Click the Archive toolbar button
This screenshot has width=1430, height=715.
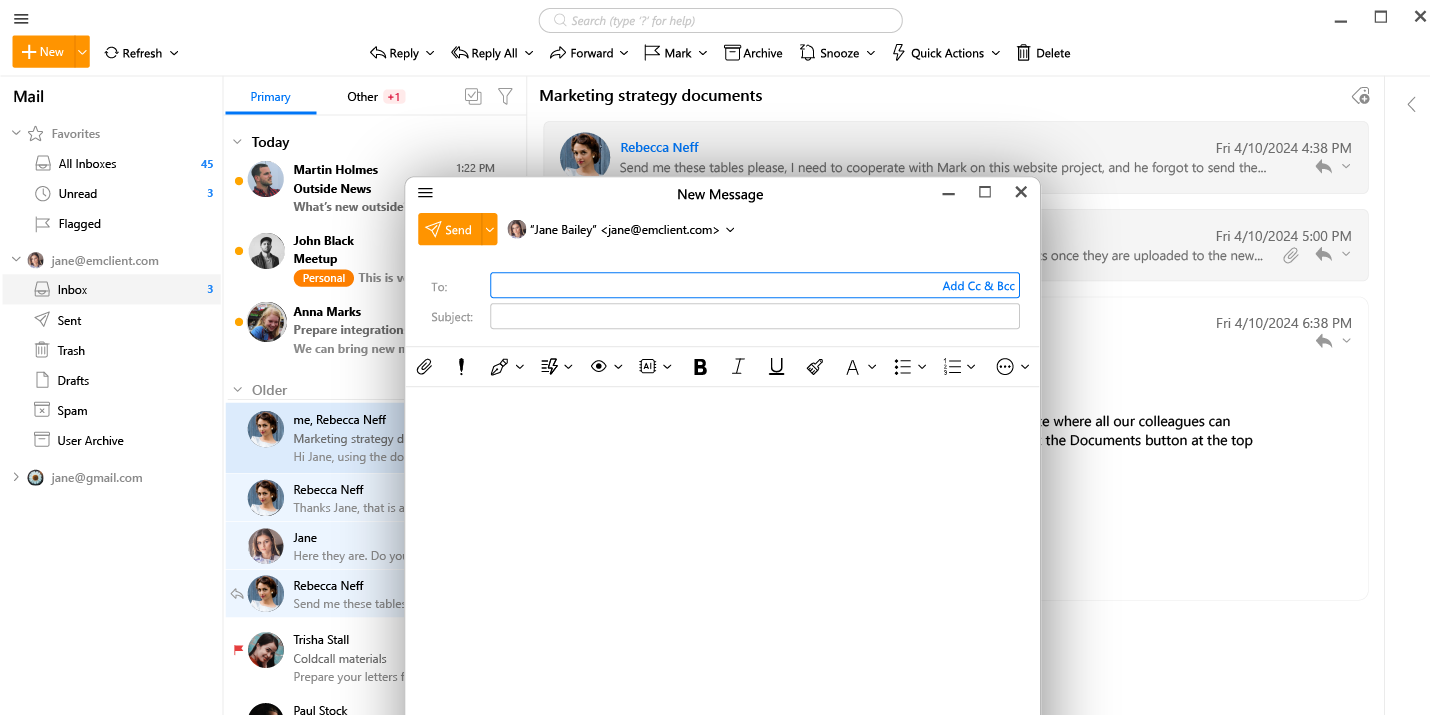tap(753, 53)
